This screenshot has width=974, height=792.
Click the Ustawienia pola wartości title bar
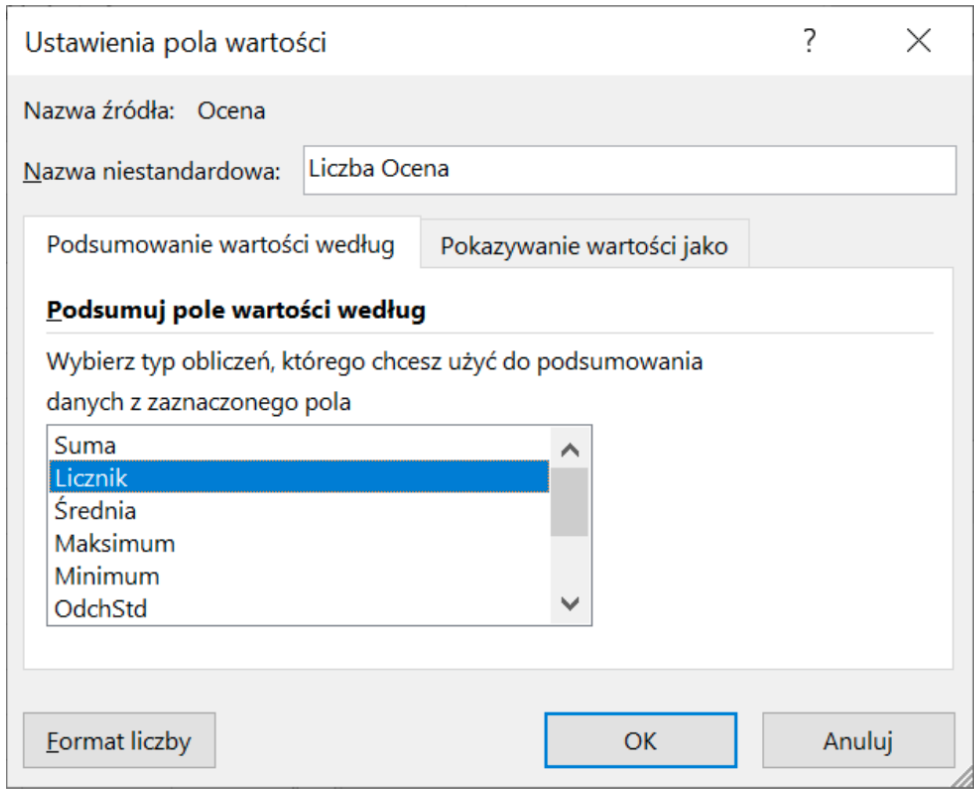pyautogui.click(x=400, y=42)
